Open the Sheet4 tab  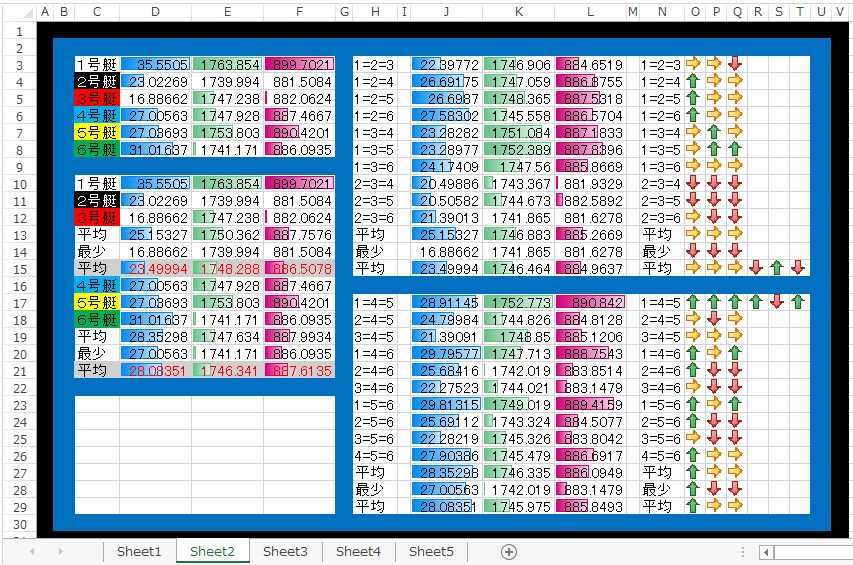(358, 551)
